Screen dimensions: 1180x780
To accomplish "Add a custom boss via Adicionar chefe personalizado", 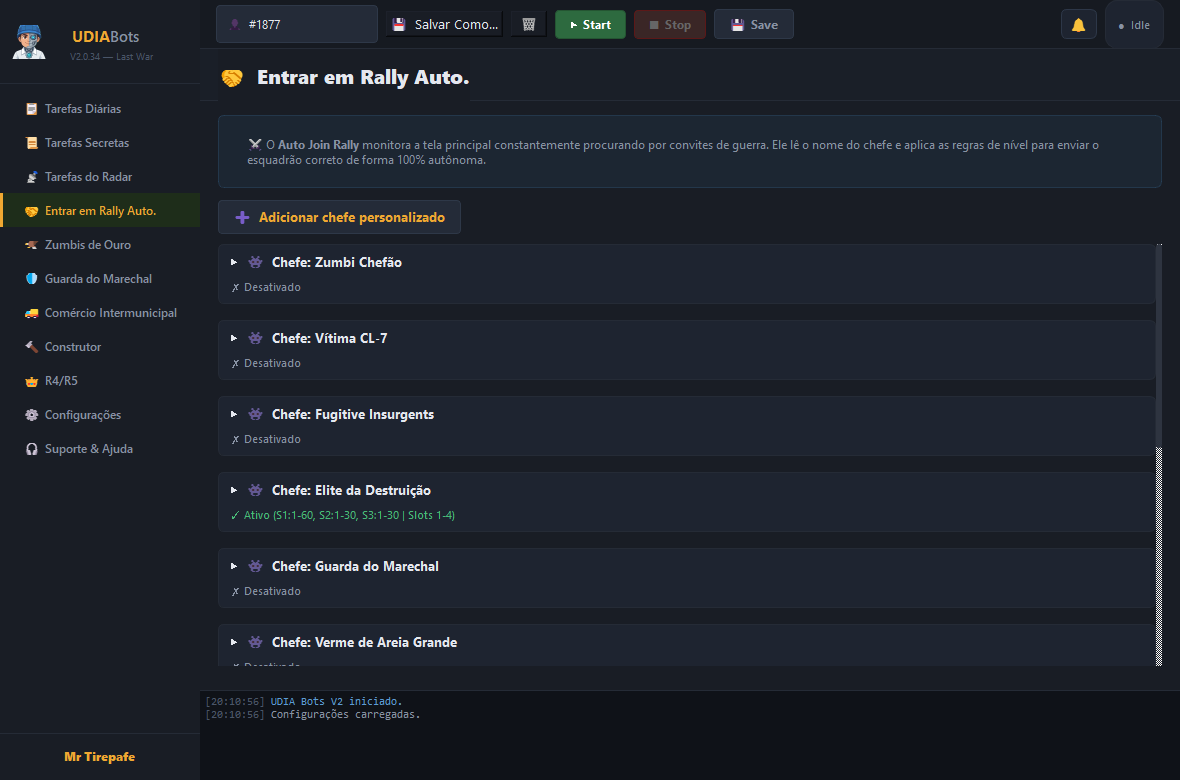I will [339, 217].
